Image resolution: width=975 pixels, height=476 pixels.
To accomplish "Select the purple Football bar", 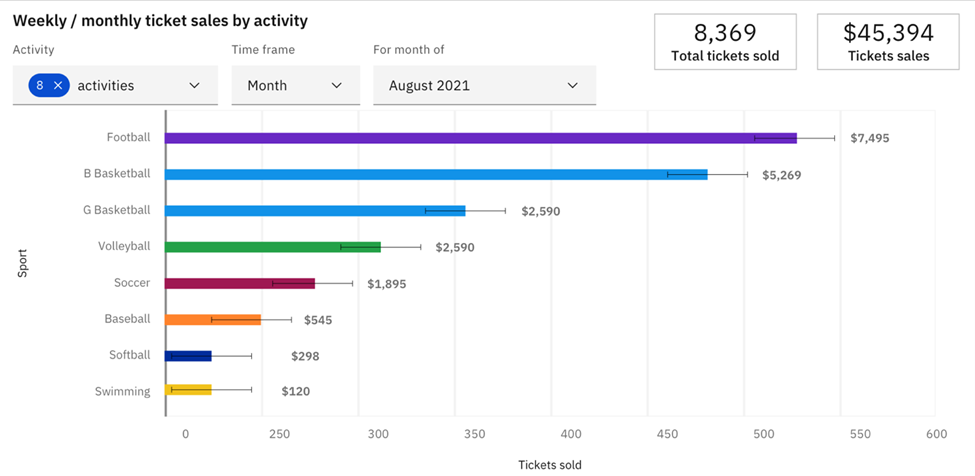I will [x=481, y=138].
